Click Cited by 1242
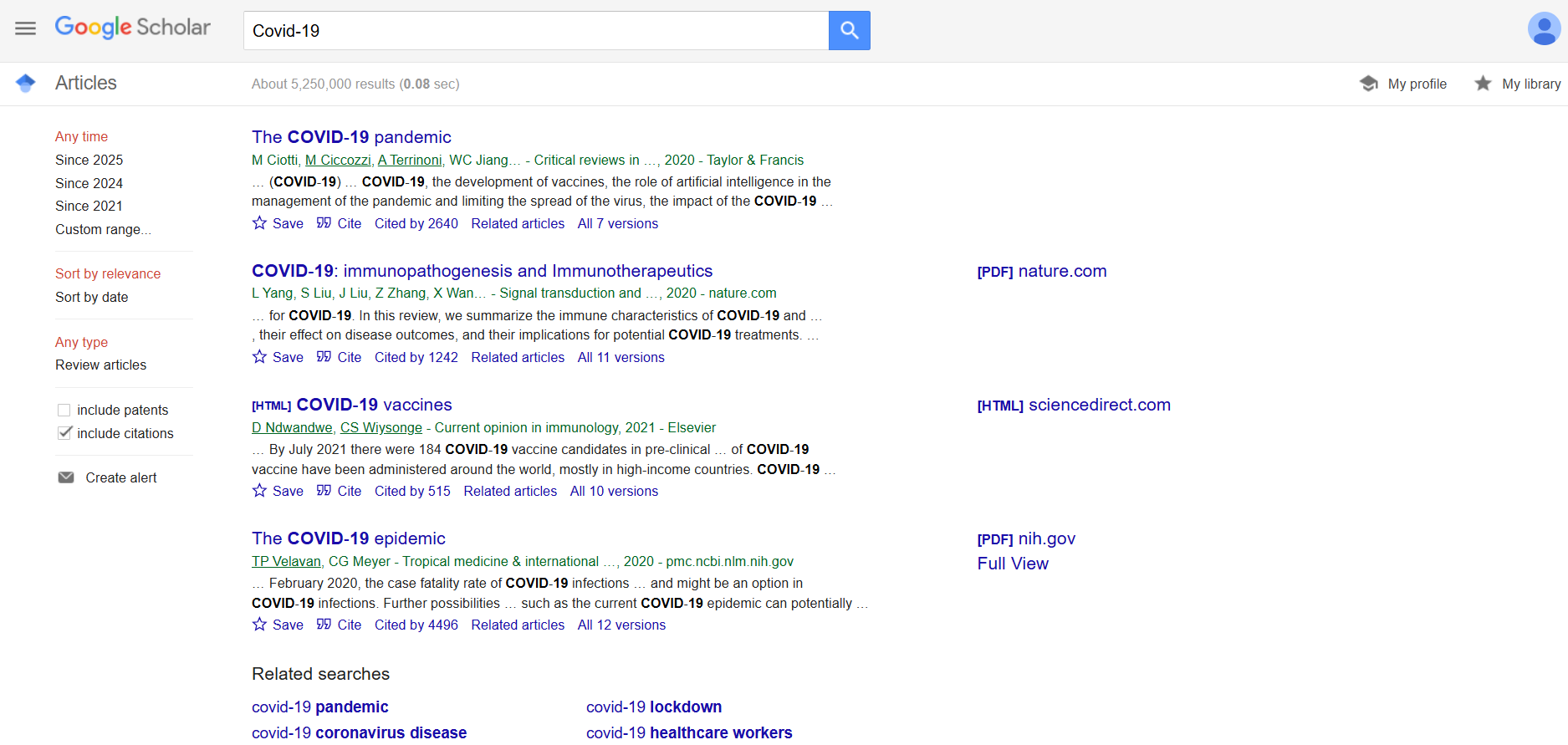Screen dimensions: 1568x745 pos(416,357)
